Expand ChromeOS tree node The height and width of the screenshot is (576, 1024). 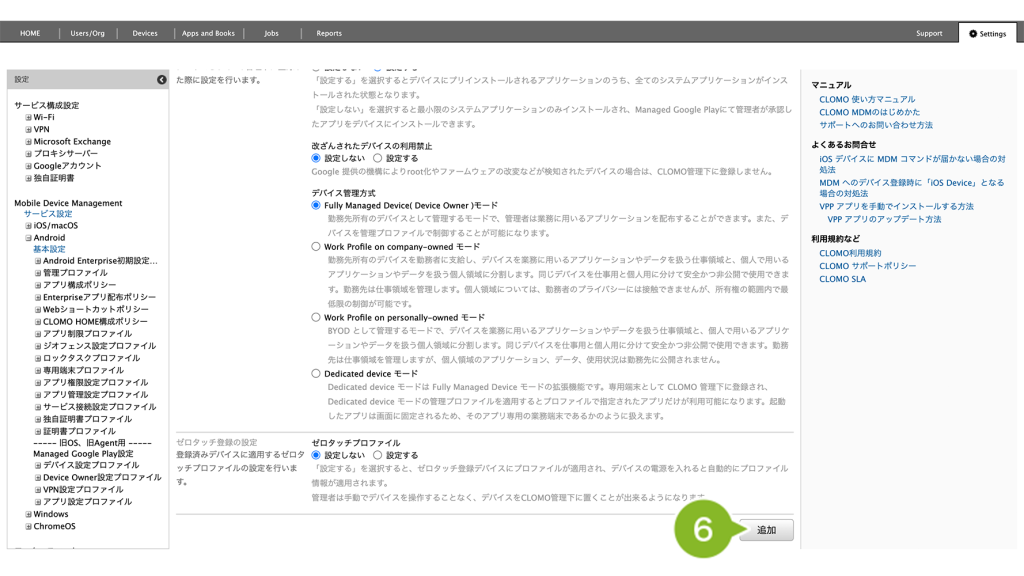tap(28, 526)
